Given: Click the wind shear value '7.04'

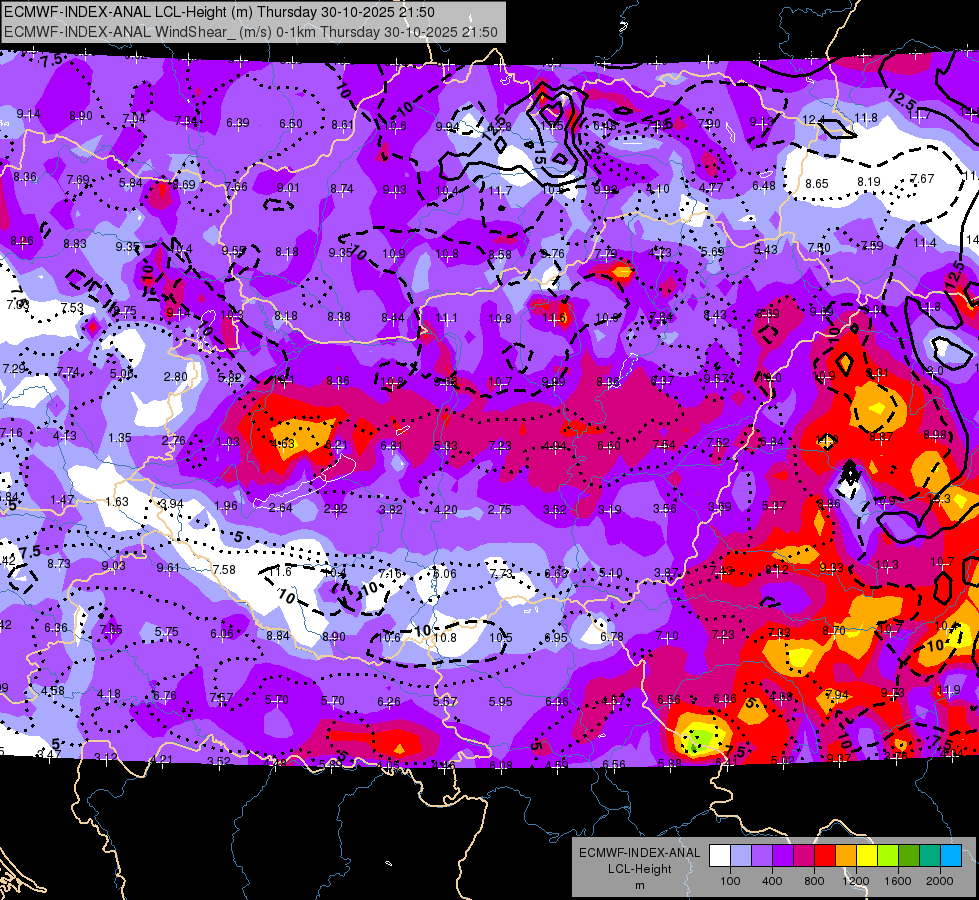Looking at the screenshot, I should [134, 118].
